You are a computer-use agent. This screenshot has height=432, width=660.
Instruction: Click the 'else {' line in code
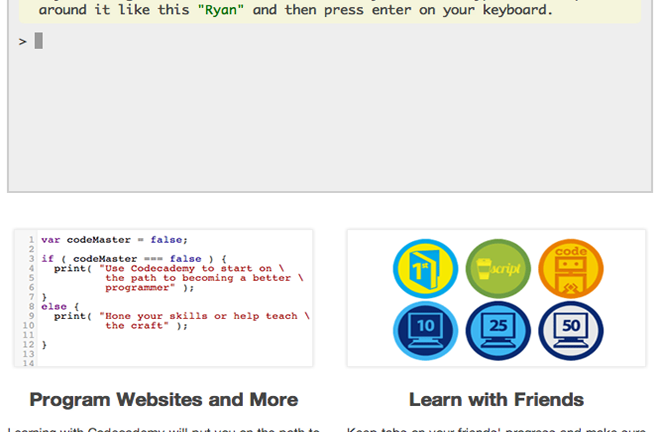[x=56, y=306]
